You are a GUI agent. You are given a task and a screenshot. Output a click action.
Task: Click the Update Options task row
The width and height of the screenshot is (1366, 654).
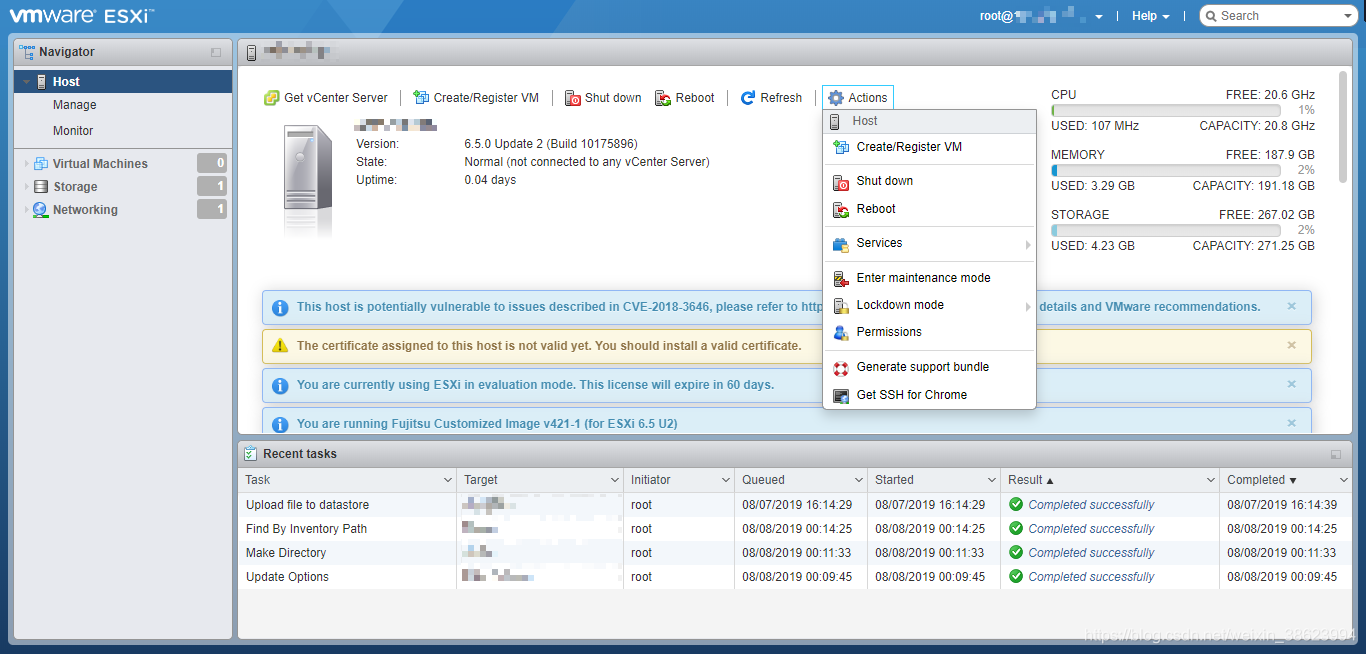(794, 577)
